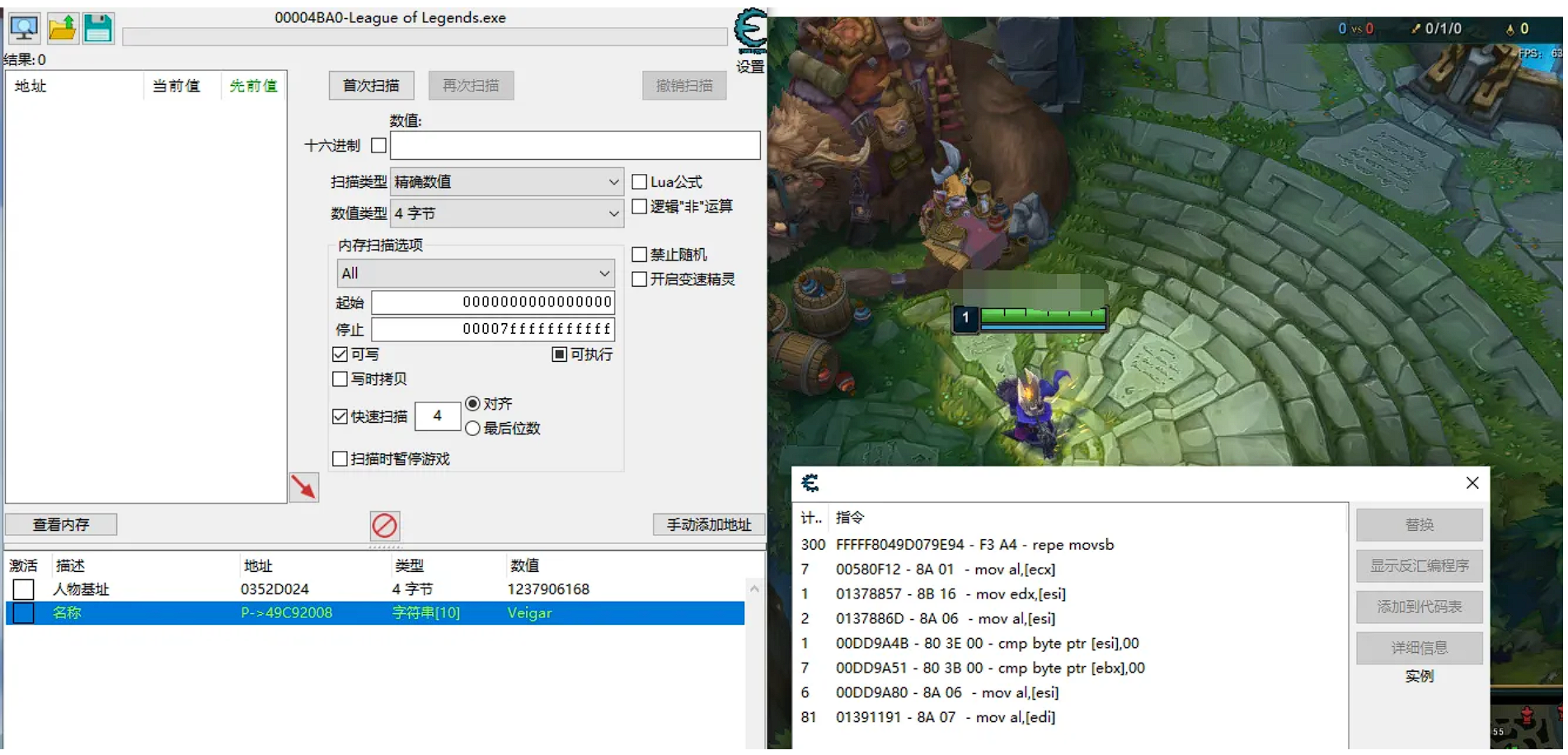Click the undo scan button
Screen dimensions: 1568x755
pos(684,86)
